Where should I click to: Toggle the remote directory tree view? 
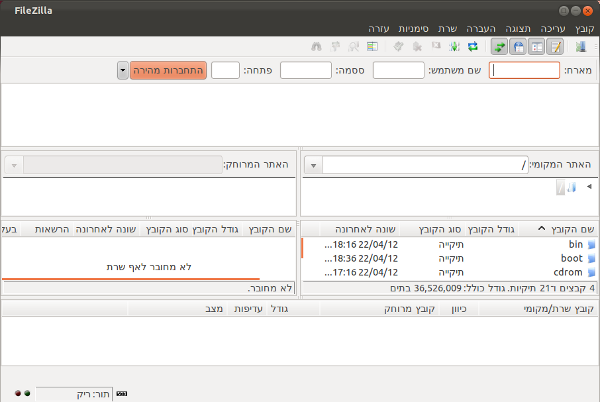click(x=518, y=47)
